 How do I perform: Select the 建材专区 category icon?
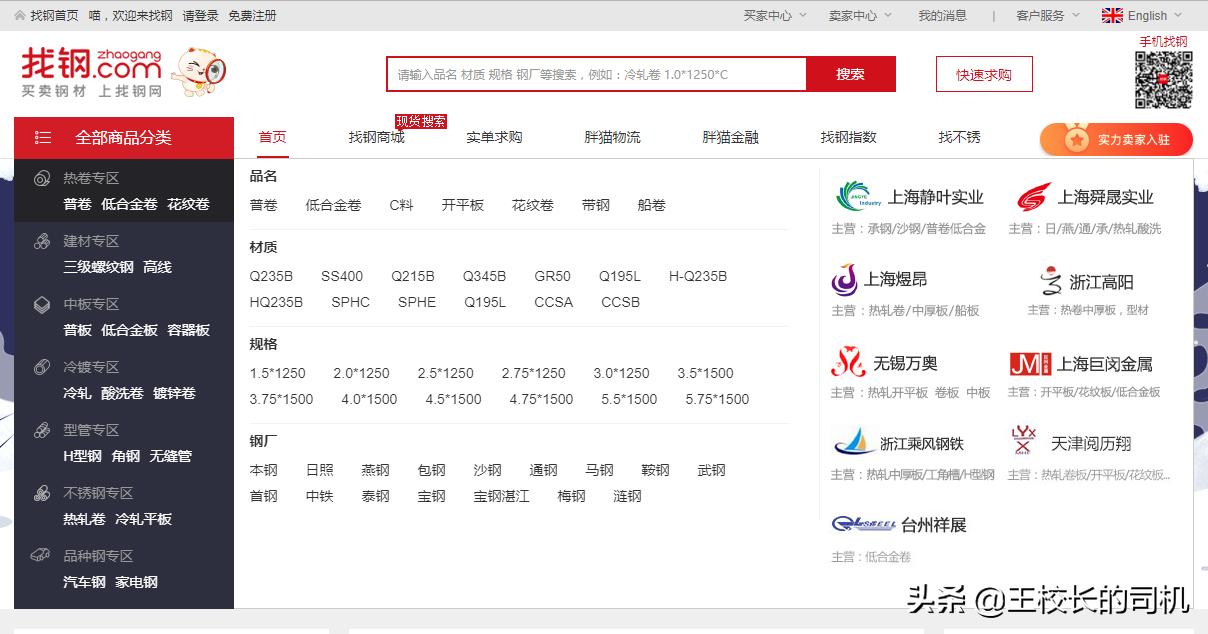(x=42, y=241)
